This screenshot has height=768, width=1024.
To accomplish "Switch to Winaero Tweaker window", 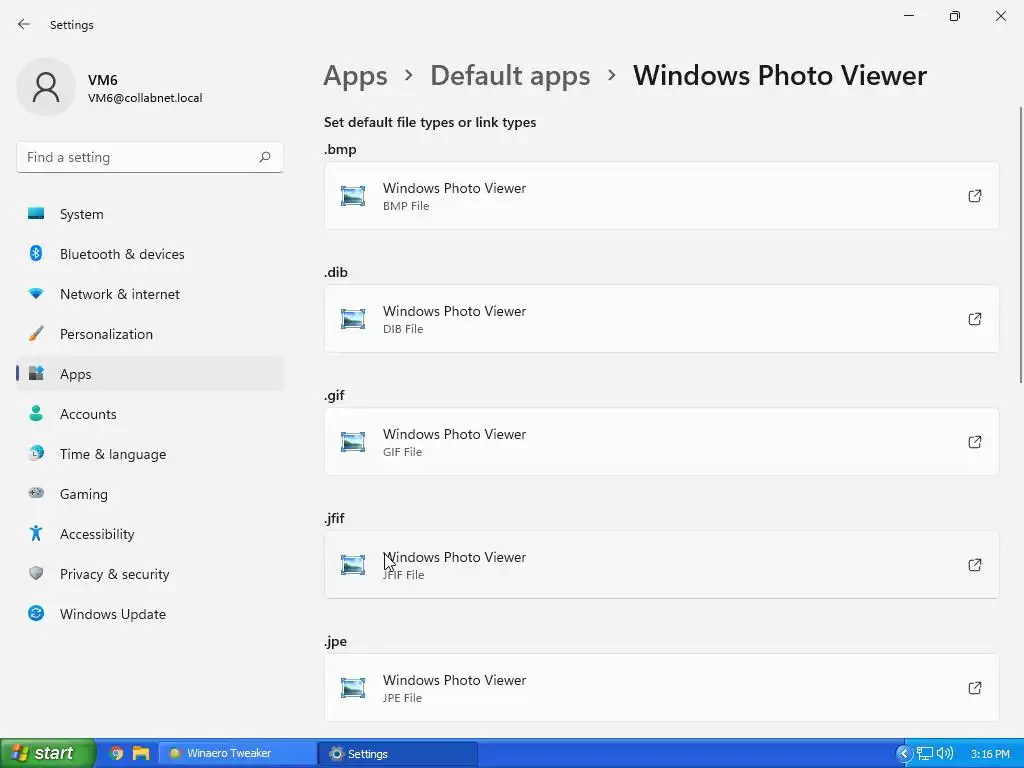I will point(238,753).
